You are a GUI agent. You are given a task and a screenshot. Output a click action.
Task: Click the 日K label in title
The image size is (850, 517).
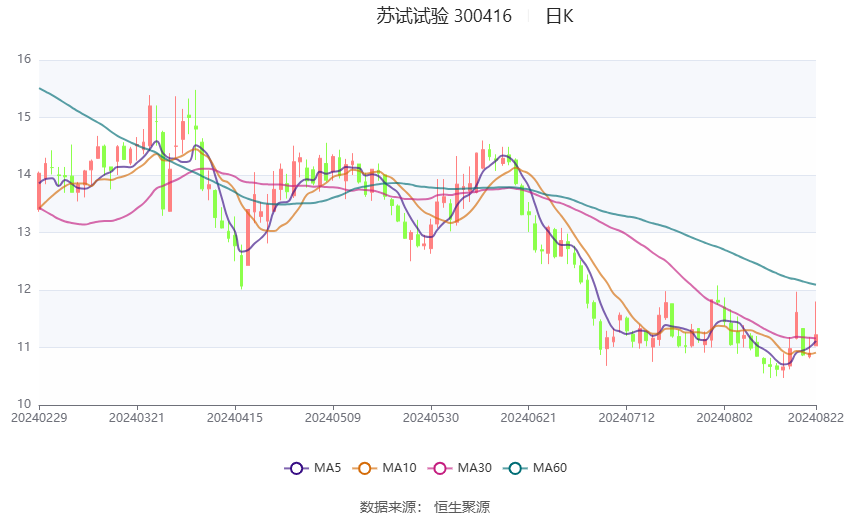[x=559, y=16]
